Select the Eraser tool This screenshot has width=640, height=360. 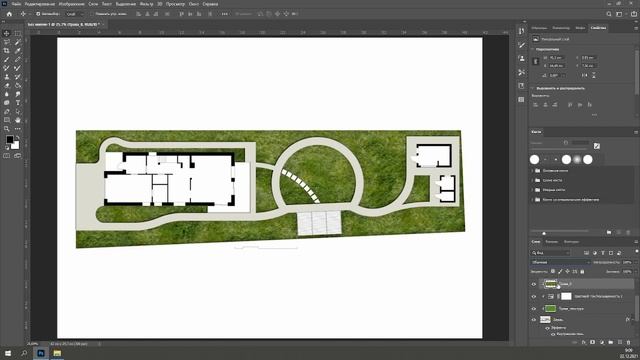[7, 85]
